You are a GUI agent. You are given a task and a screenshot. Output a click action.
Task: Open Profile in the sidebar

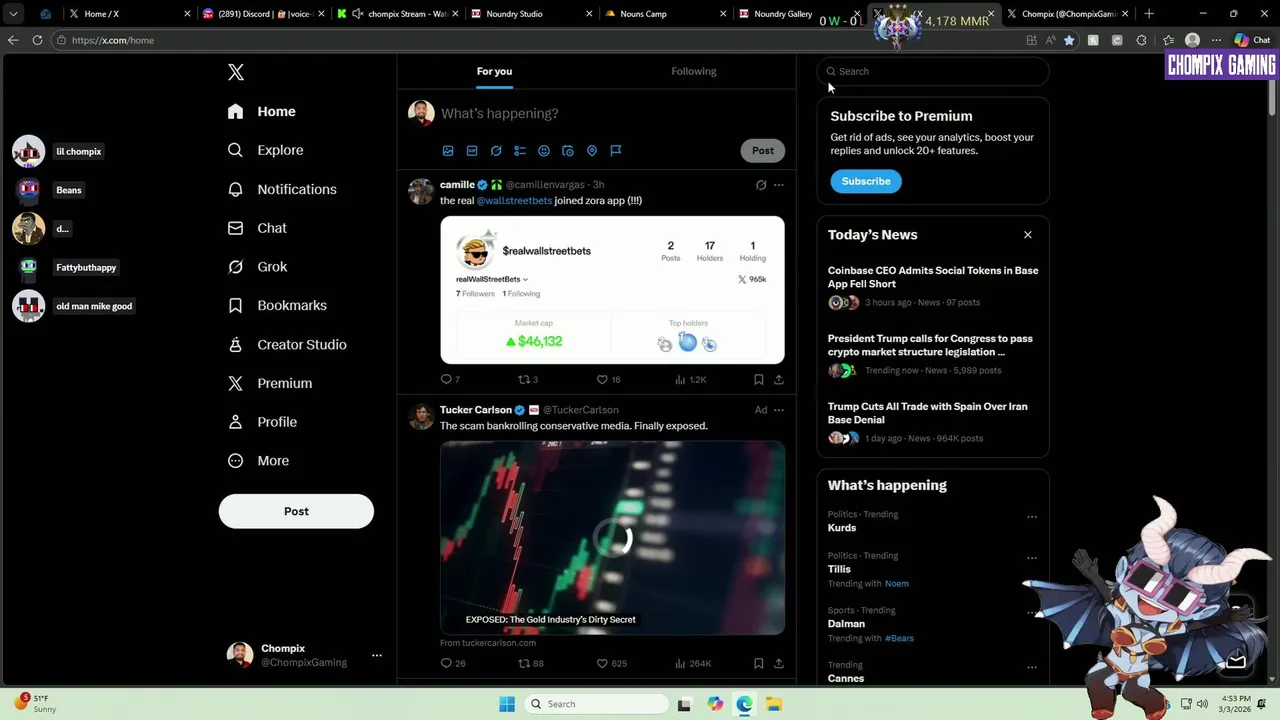[x=262, y=422]
